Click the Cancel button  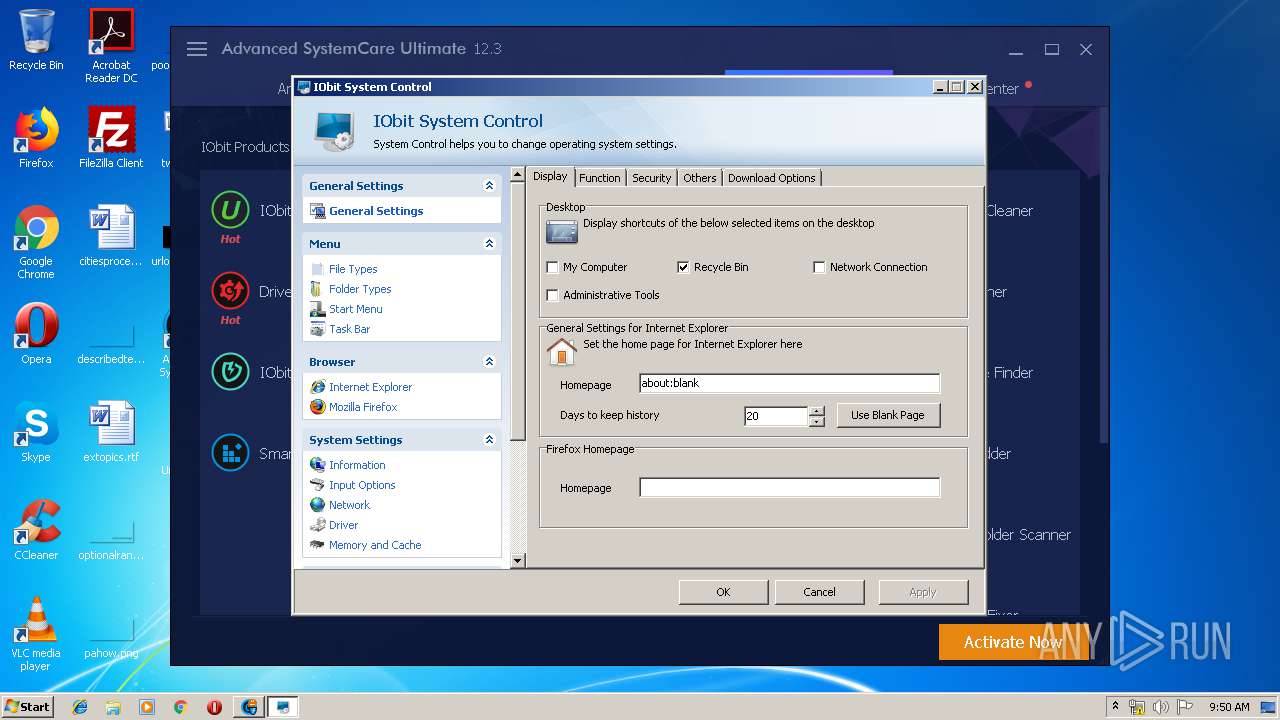click(819, 592)
